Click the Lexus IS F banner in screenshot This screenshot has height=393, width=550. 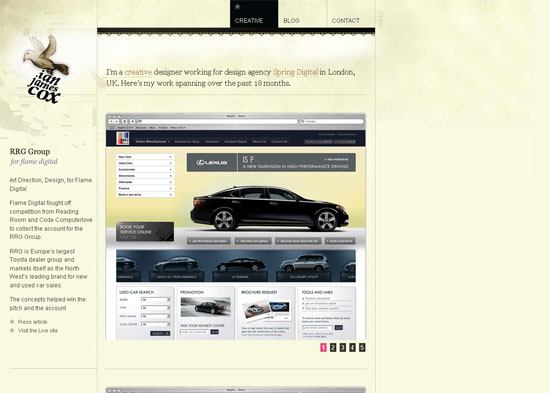coord(271,162)
